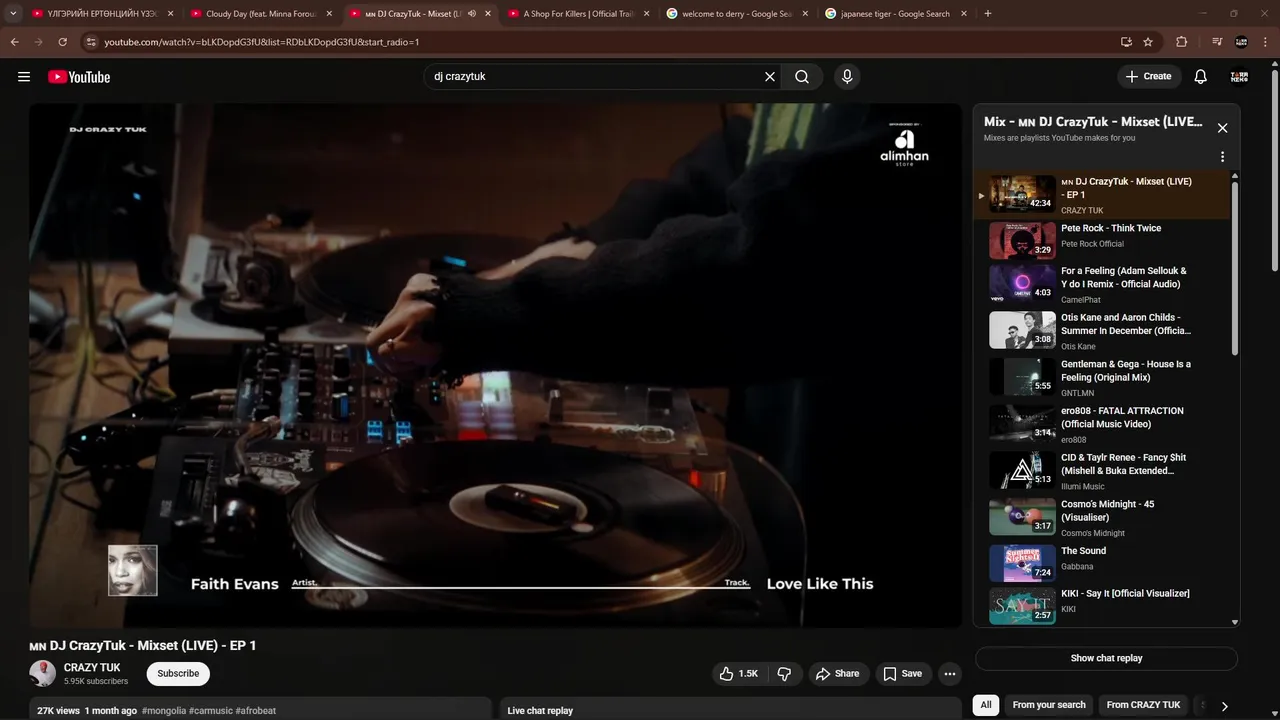Screen dimensions: 1280x720
Task: Open media control icon in toolbar
Action: [x=1216, y=42]
